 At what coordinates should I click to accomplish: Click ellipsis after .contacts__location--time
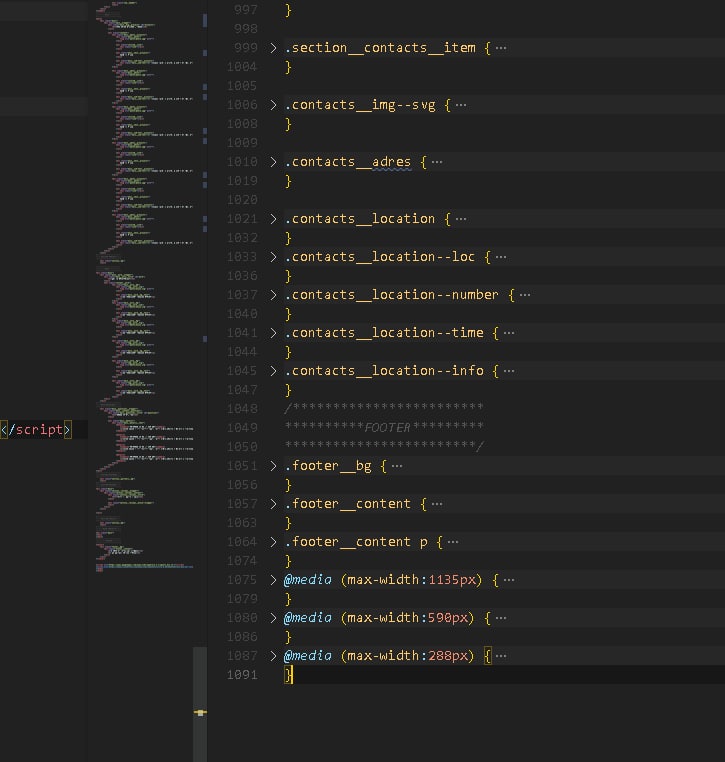509,333
